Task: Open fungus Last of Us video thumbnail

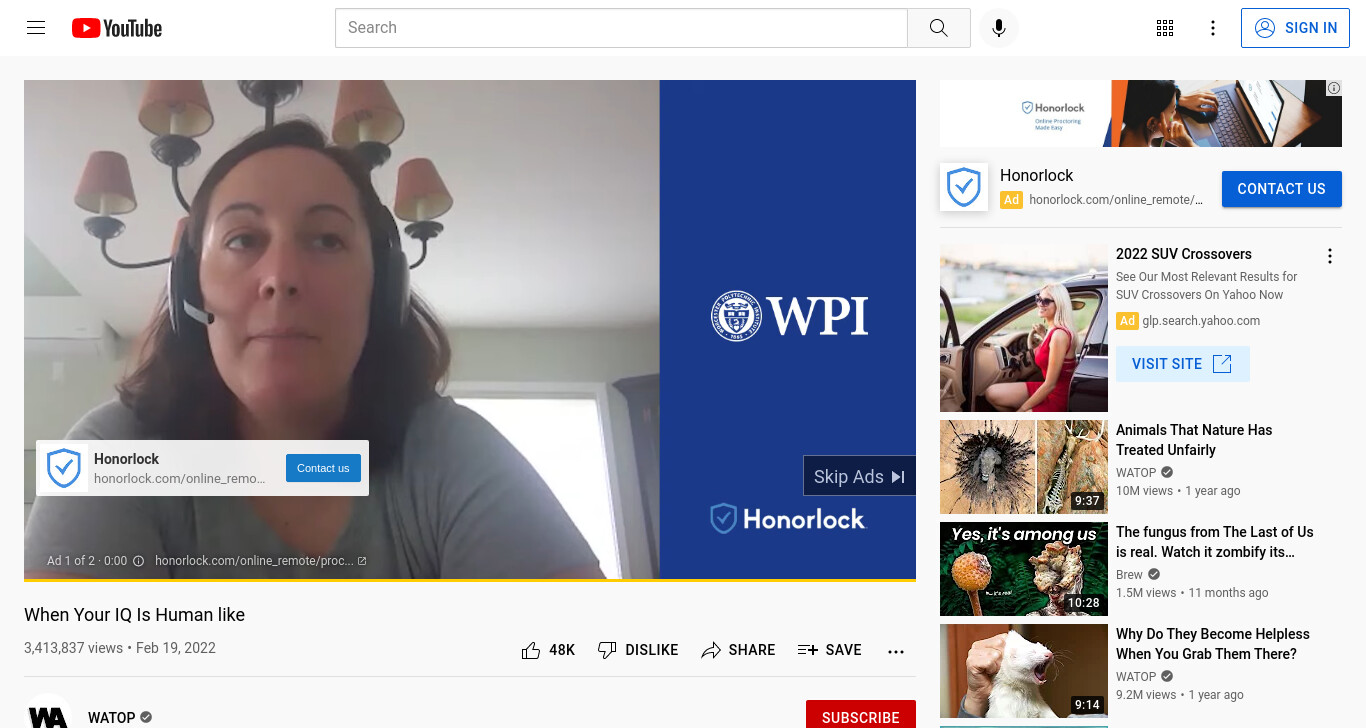Action: coord(1024,569)
